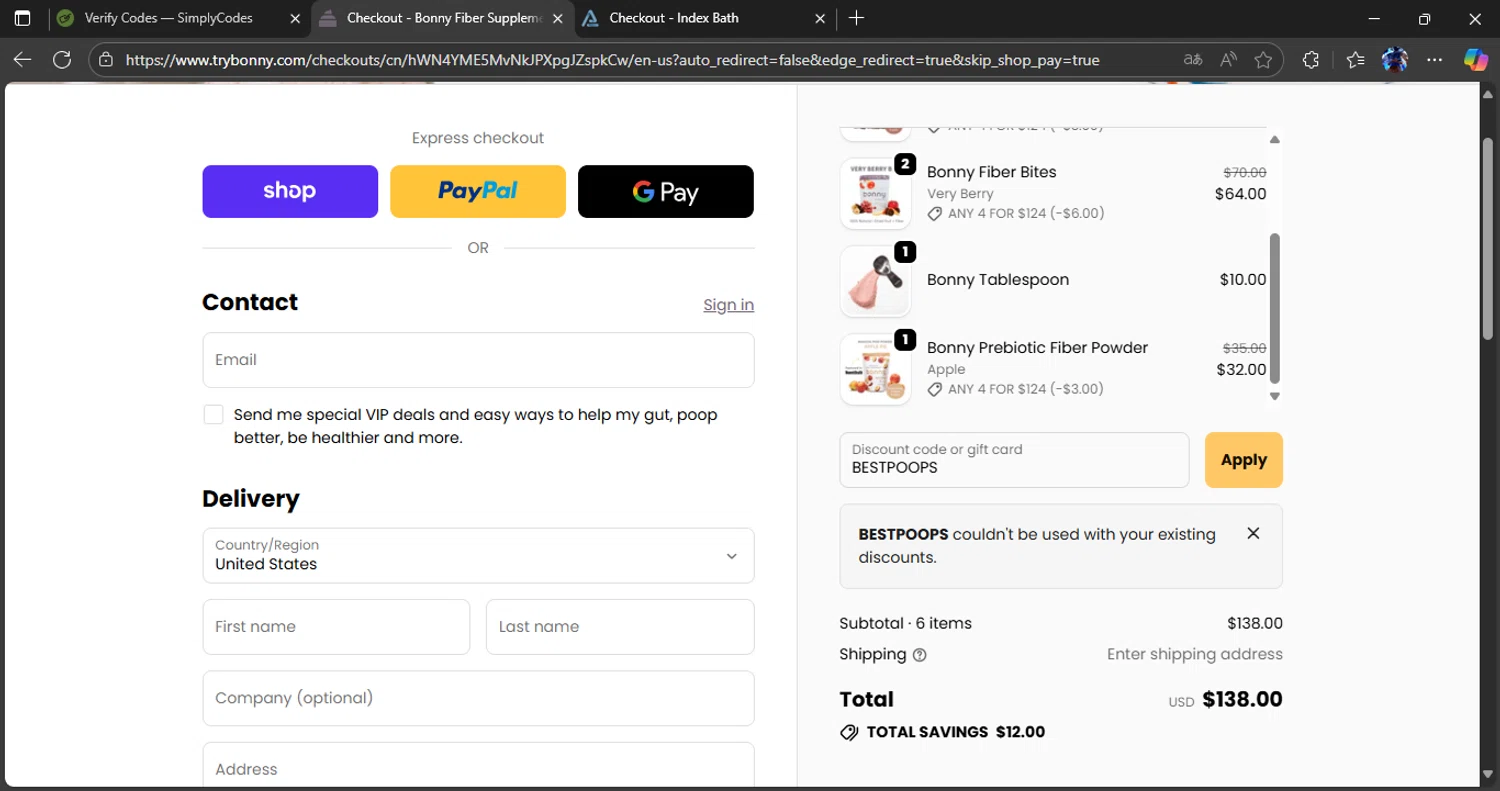Click the browser address bar URL
1500x791 pixels.
[612, 60]
